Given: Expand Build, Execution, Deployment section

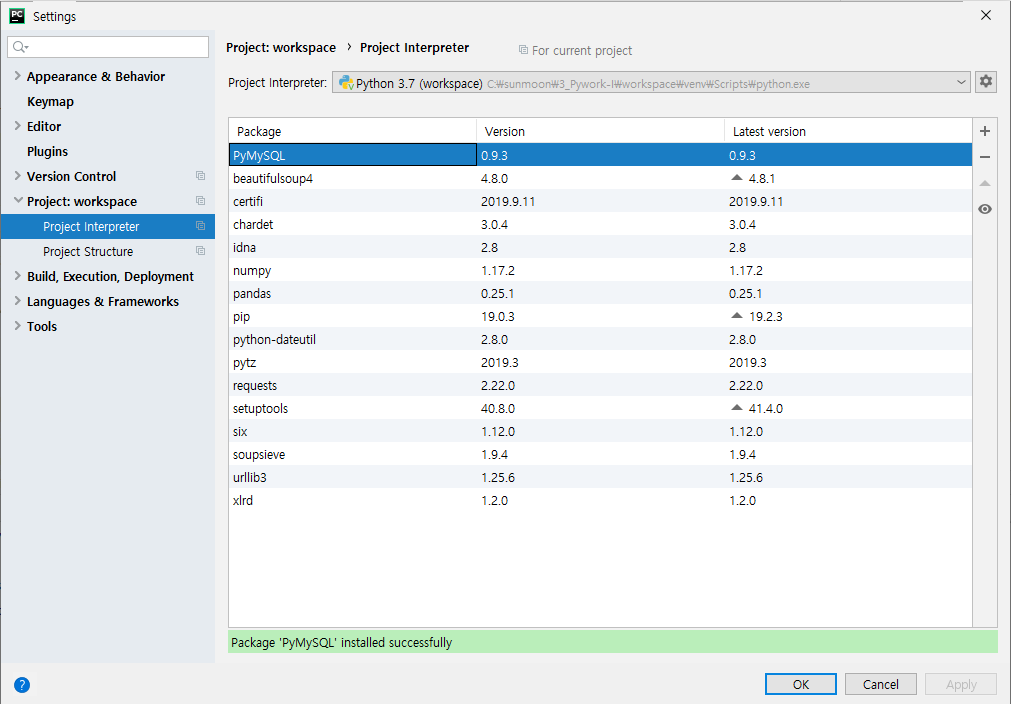Looking at the screenshot, I should point(17,275).
